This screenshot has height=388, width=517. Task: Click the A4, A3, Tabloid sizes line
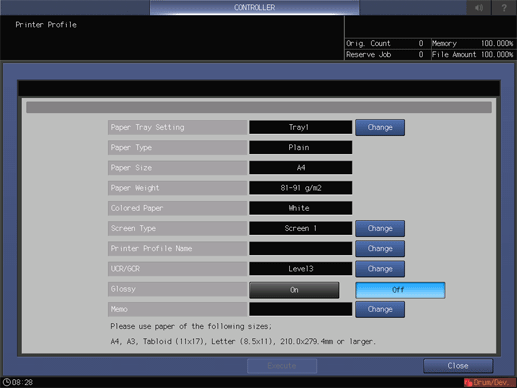tap(243, 342)
